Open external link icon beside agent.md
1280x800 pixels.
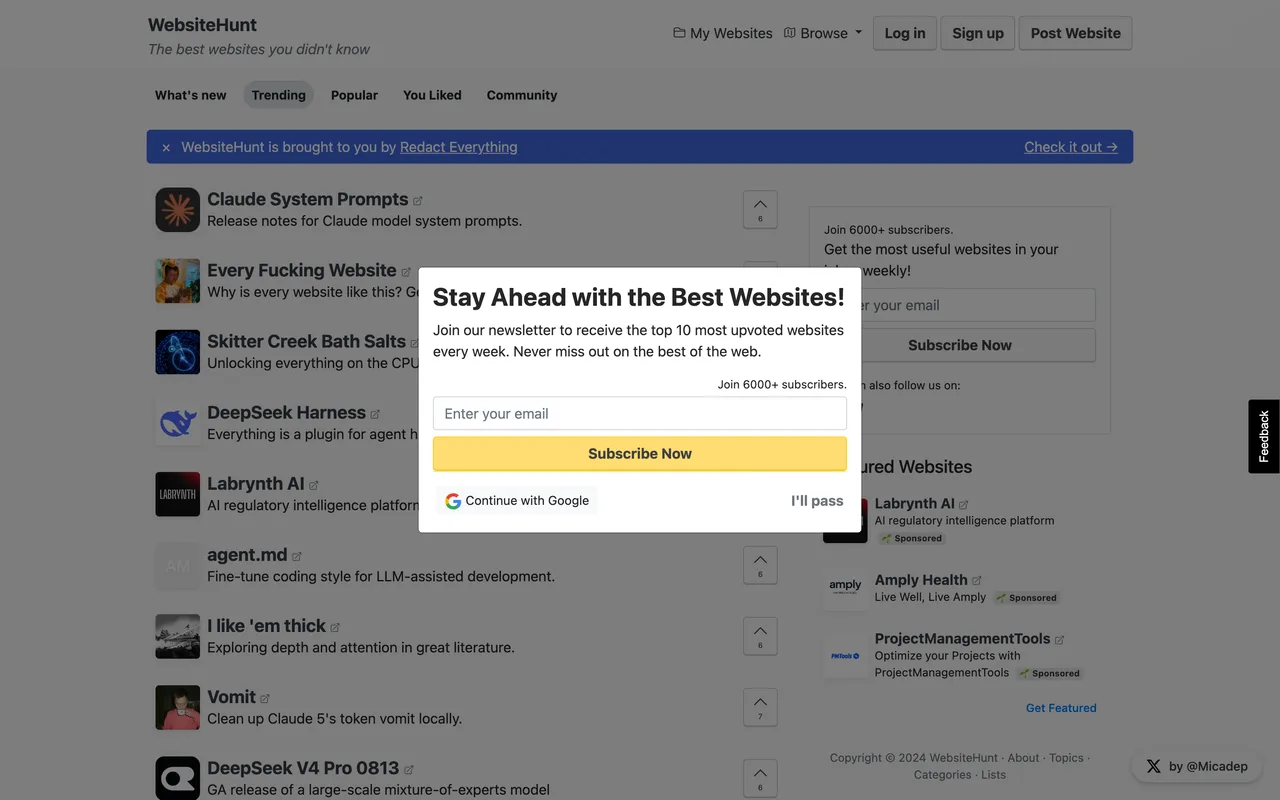(297, 556)
